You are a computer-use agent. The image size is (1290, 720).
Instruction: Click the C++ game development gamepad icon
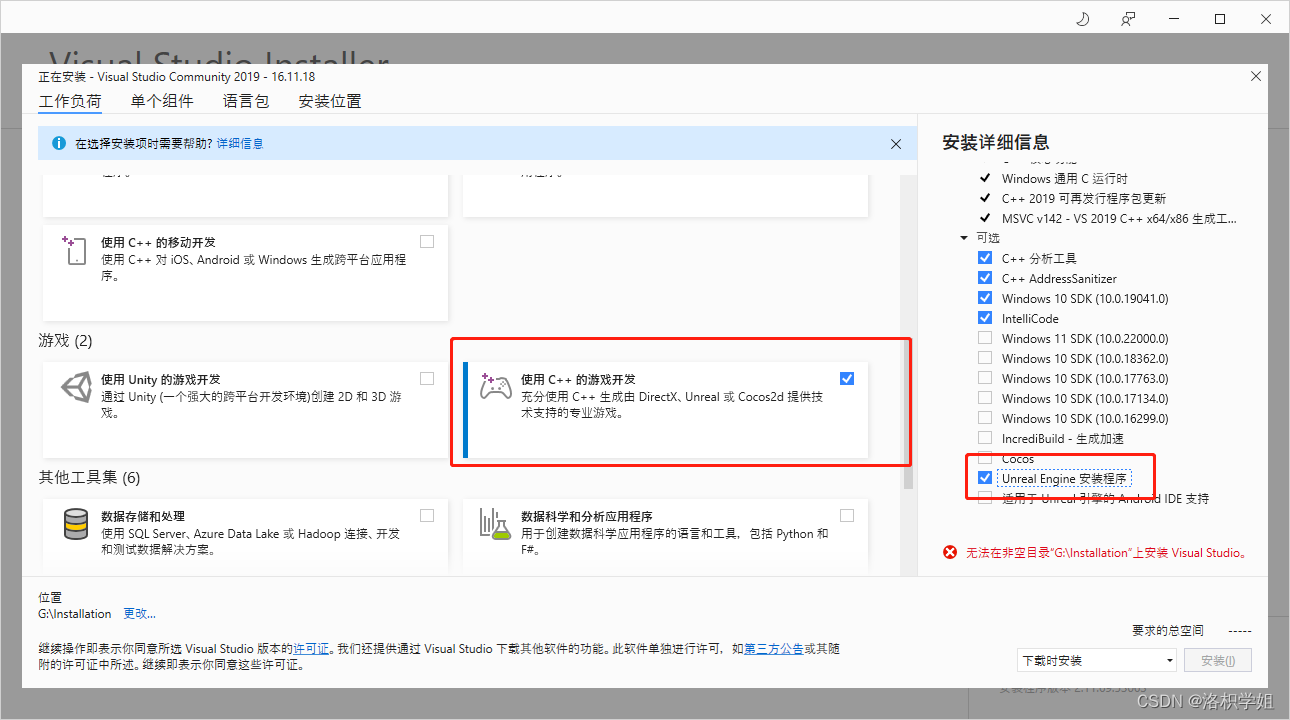click(x=495, y=386)
